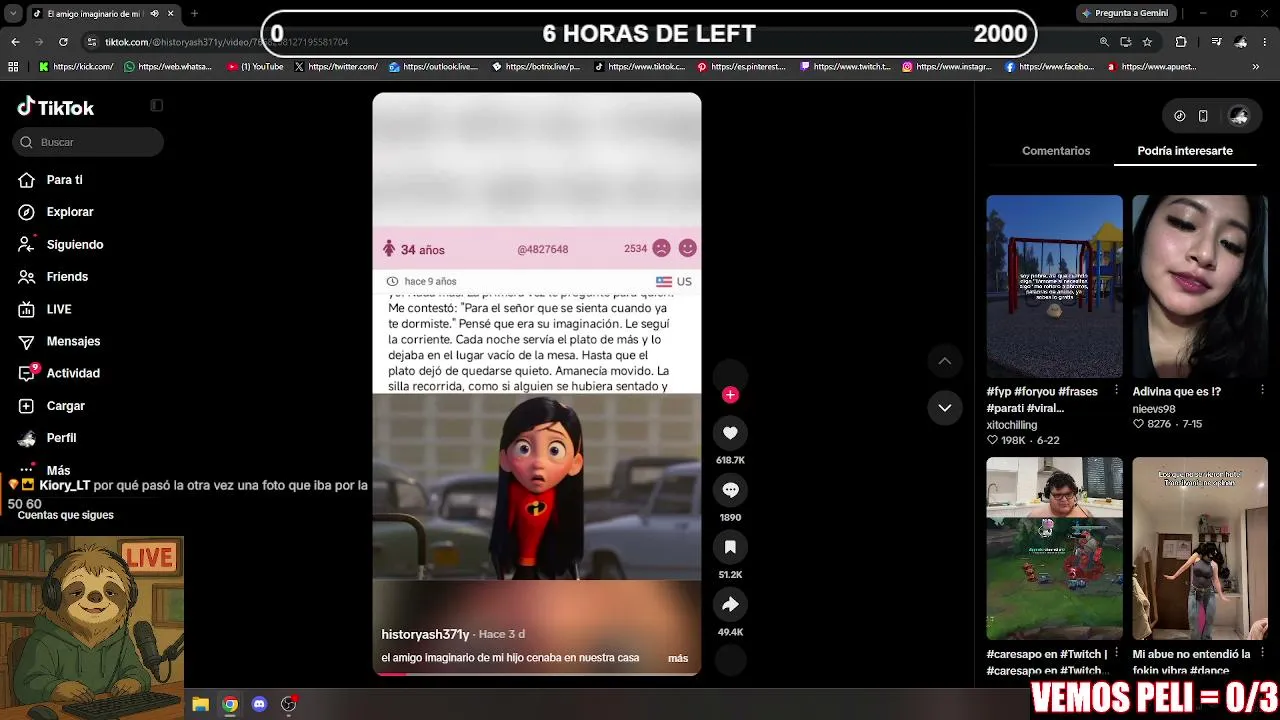Open comments via the speech bubble icon
This screenshot has width=1280, height=720.
730,490
